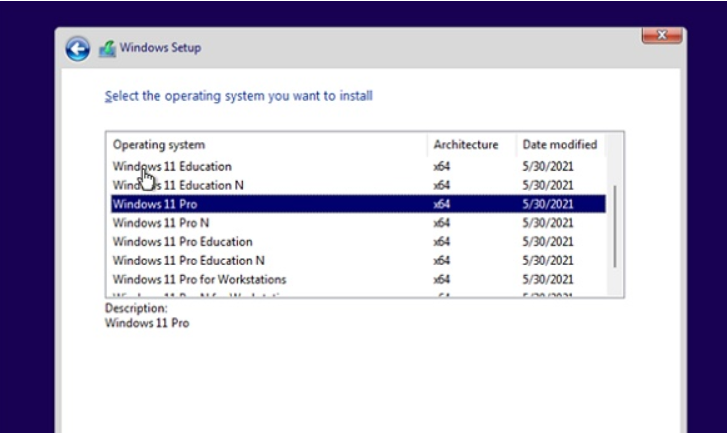Select the highlighted Windows 11 Pro row

click(x=154, y=204)
